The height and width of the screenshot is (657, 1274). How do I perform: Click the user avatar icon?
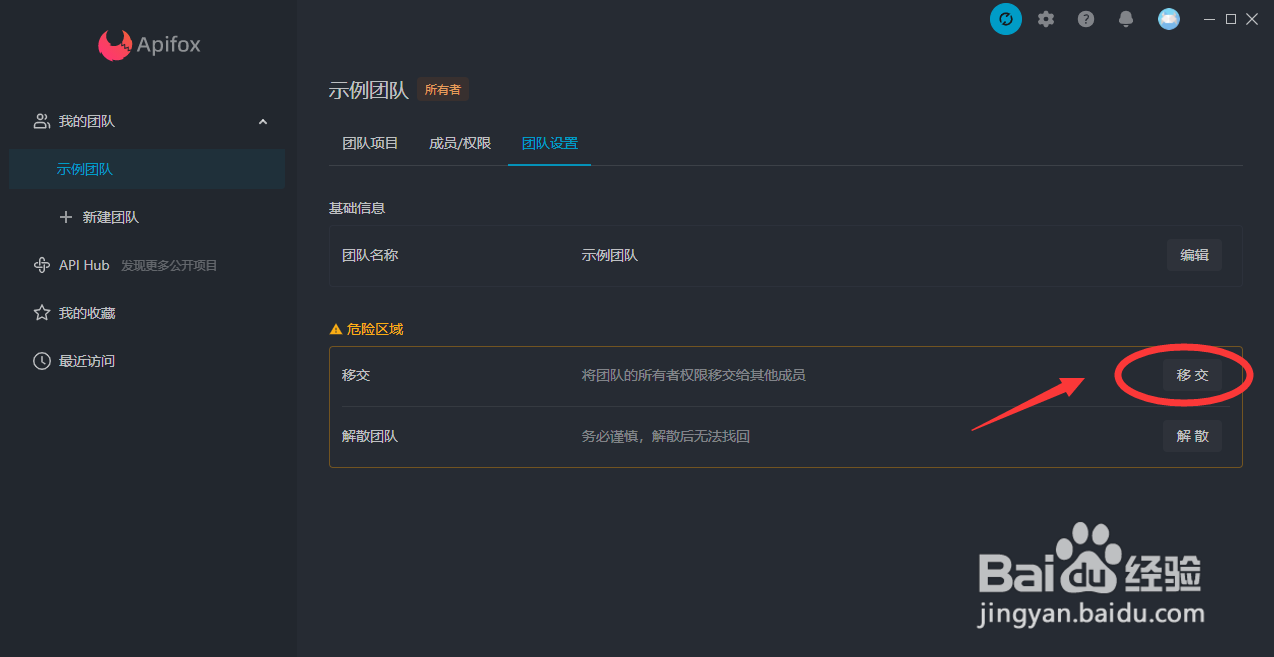(1168, 19)
